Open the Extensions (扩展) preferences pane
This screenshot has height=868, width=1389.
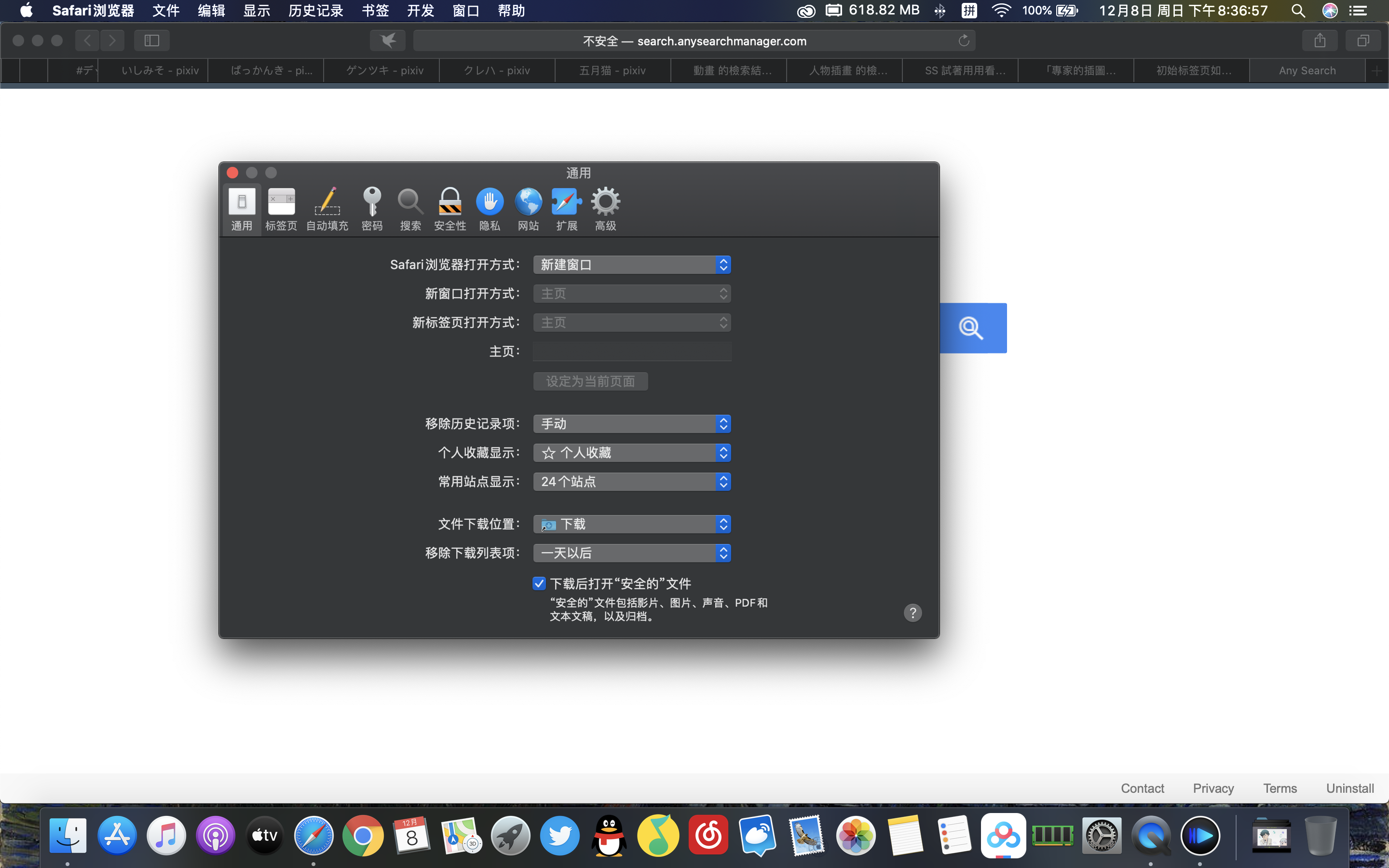pyautogui.click(x=566, y=208)
